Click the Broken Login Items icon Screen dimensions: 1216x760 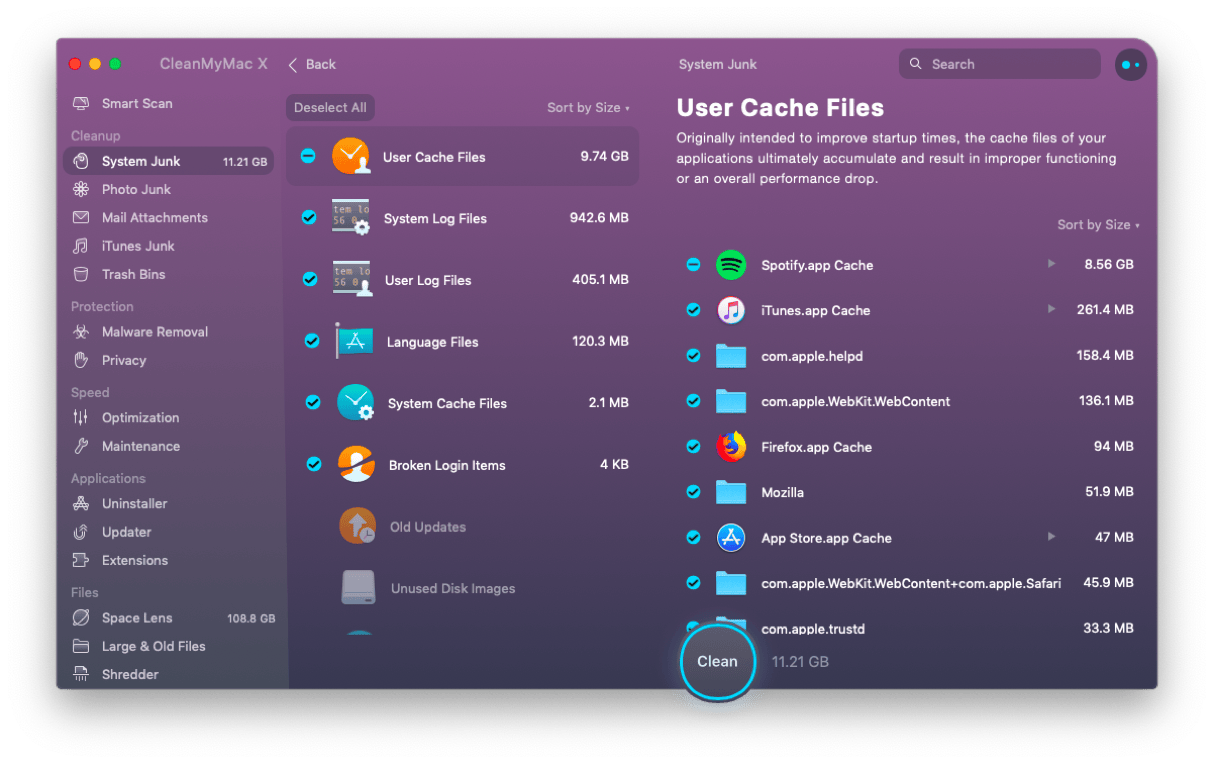coord(356,465)
